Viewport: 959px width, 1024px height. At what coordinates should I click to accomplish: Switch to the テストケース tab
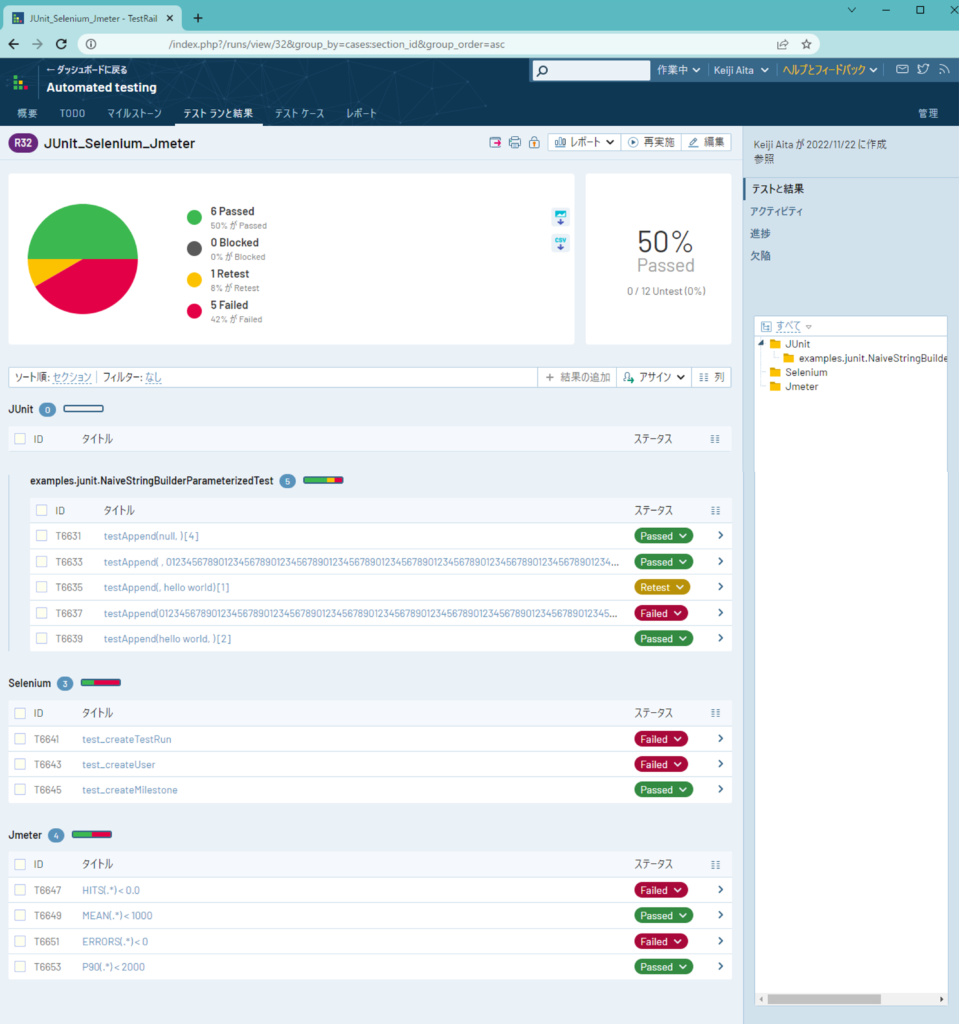point(298,113)
